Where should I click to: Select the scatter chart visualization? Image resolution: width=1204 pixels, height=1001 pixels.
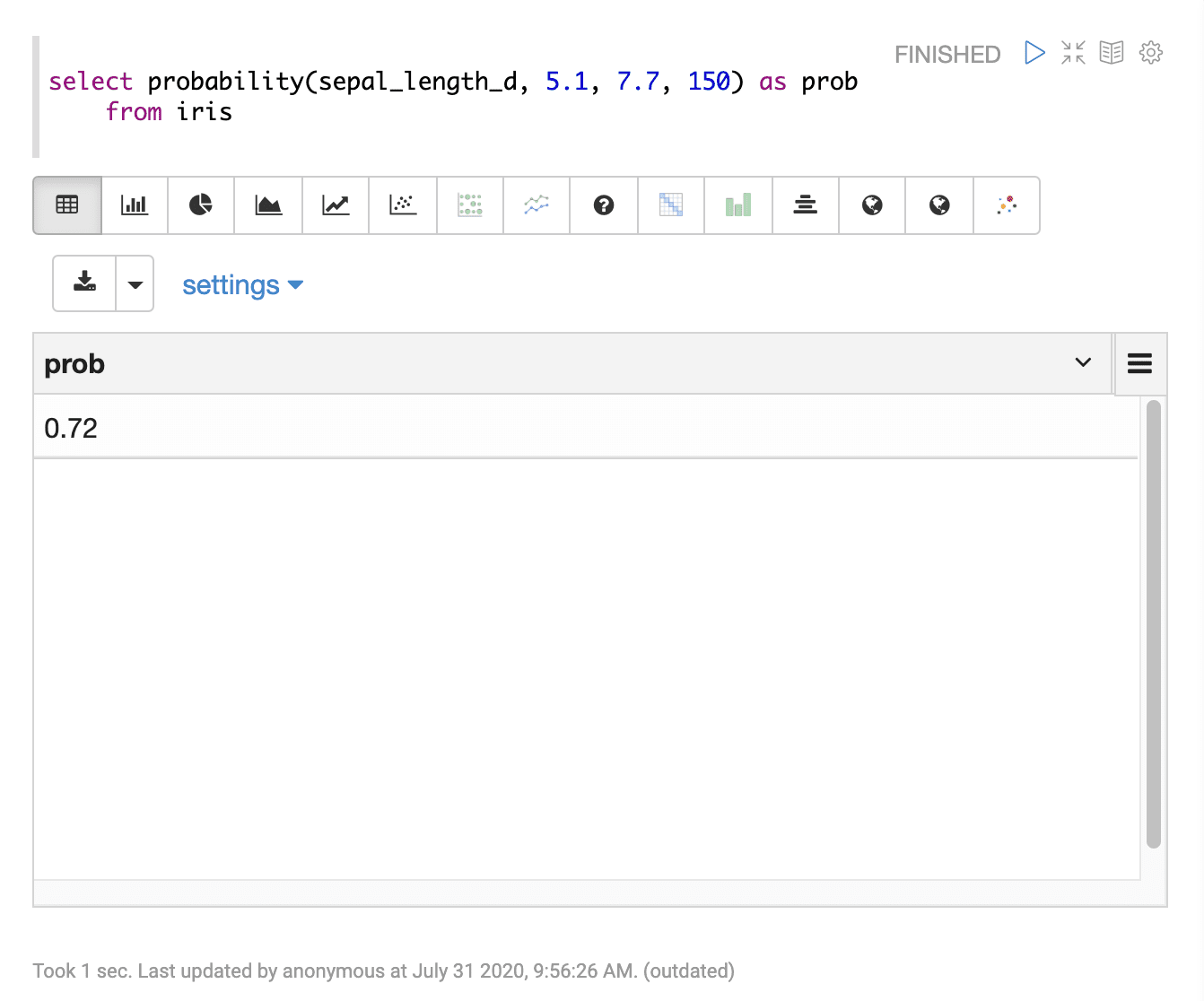pyautogui.click(x=403, y=205)
